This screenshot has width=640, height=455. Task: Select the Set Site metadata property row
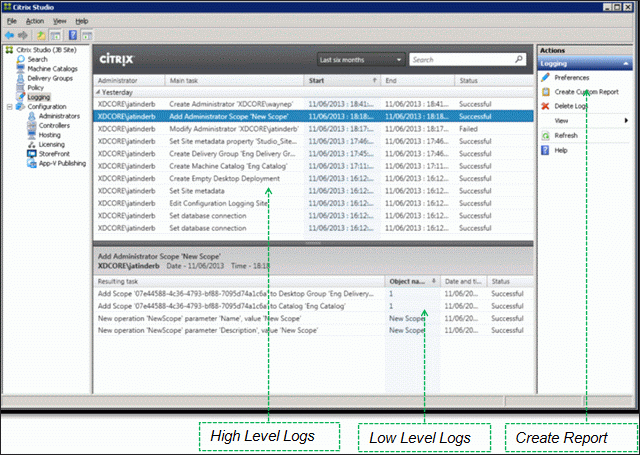click(x=313, y=141)
